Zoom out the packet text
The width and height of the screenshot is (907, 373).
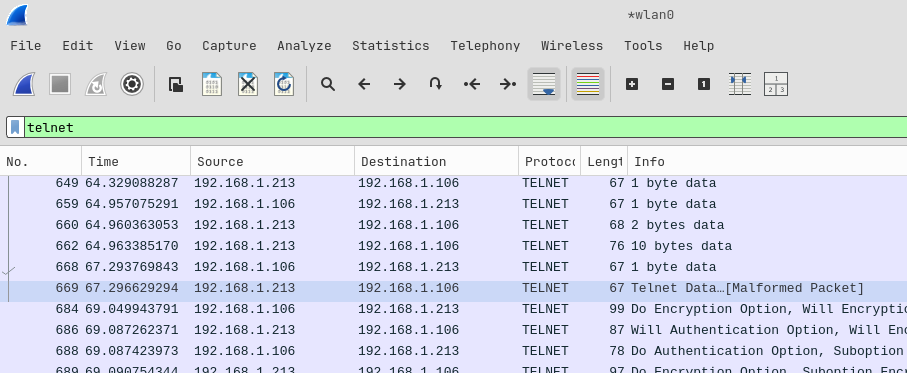[668, 84]
